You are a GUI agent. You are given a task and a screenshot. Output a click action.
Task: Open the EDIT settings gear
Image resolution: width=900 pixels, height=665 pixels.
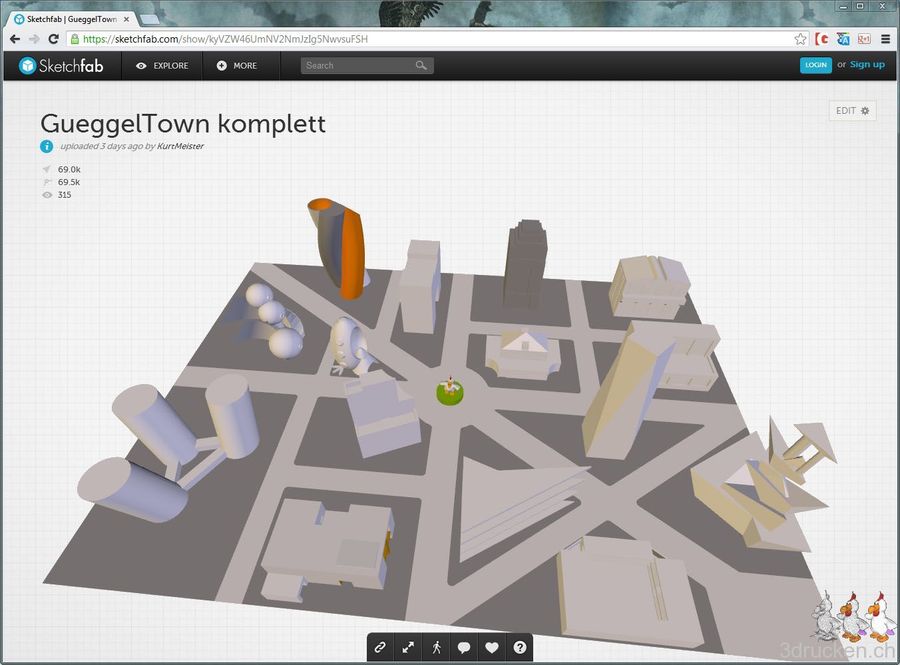click(851, 111)
